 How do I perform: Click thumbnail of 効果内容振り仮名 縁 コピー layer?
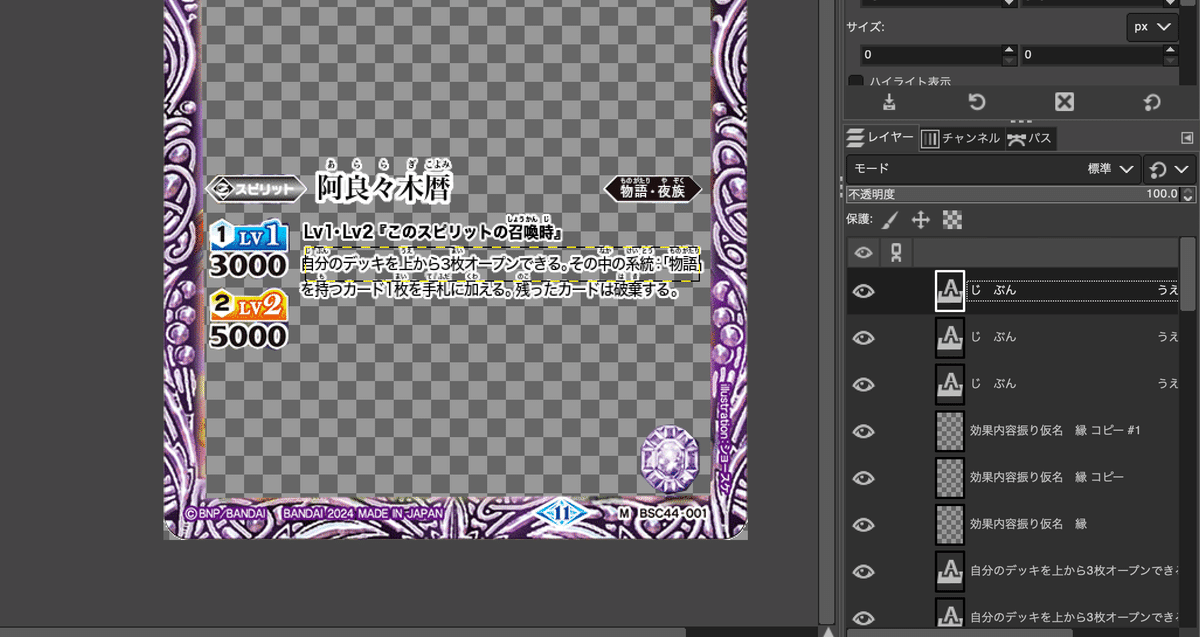[949, 477]
